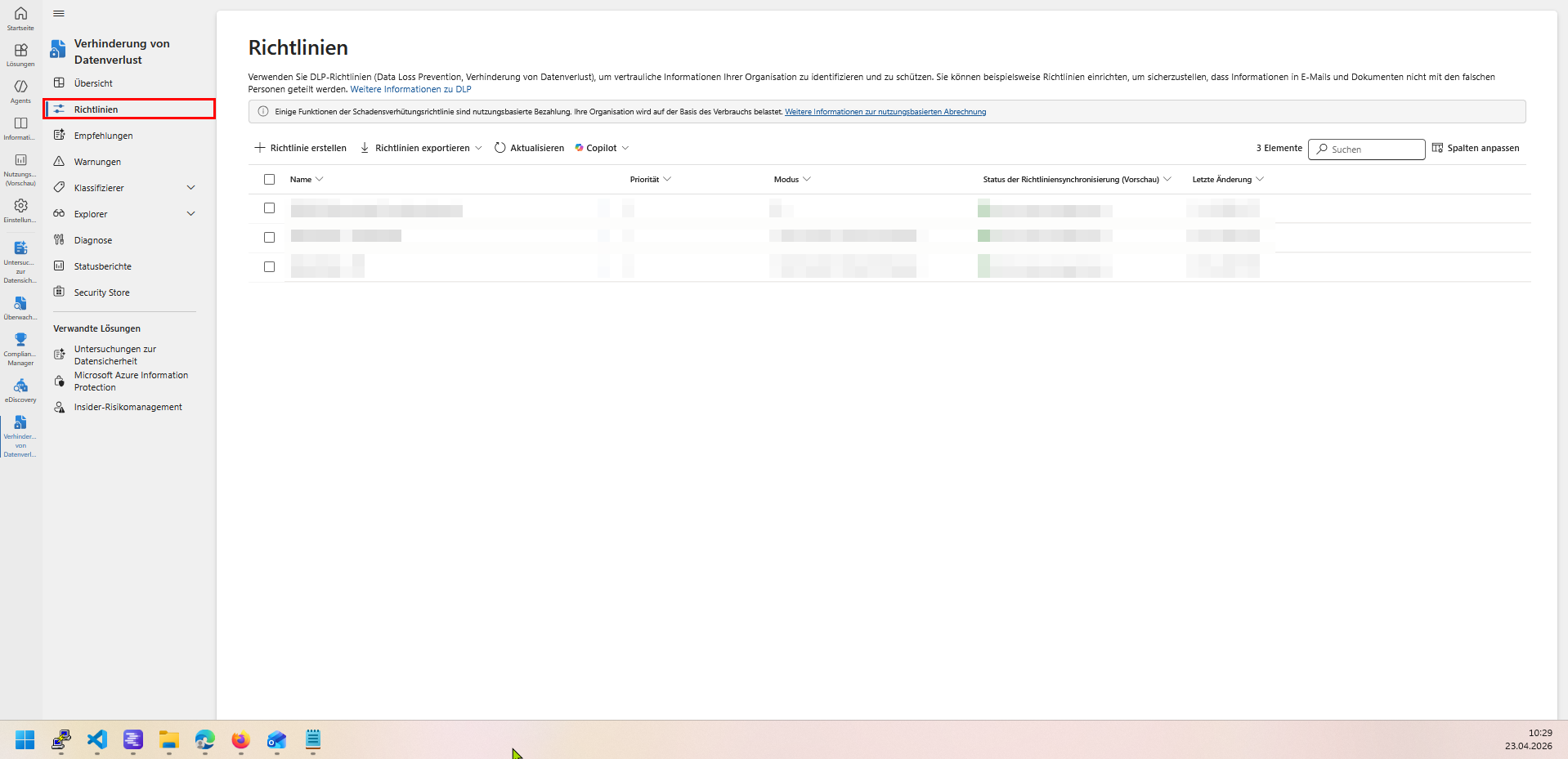This screenshot has height=759, width=1568.
Task: Expand the Klassifizierer menu section
Action: [x=190, y=188]
